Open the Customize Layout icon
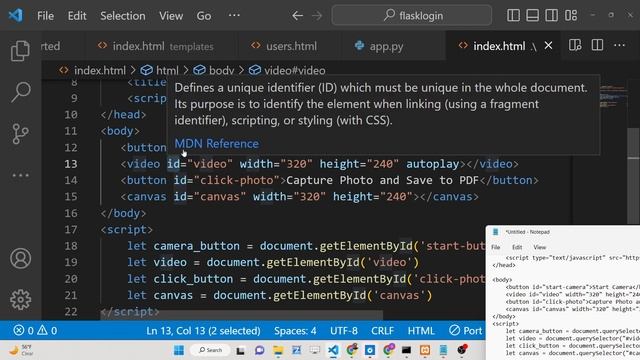 pos(571,16)
